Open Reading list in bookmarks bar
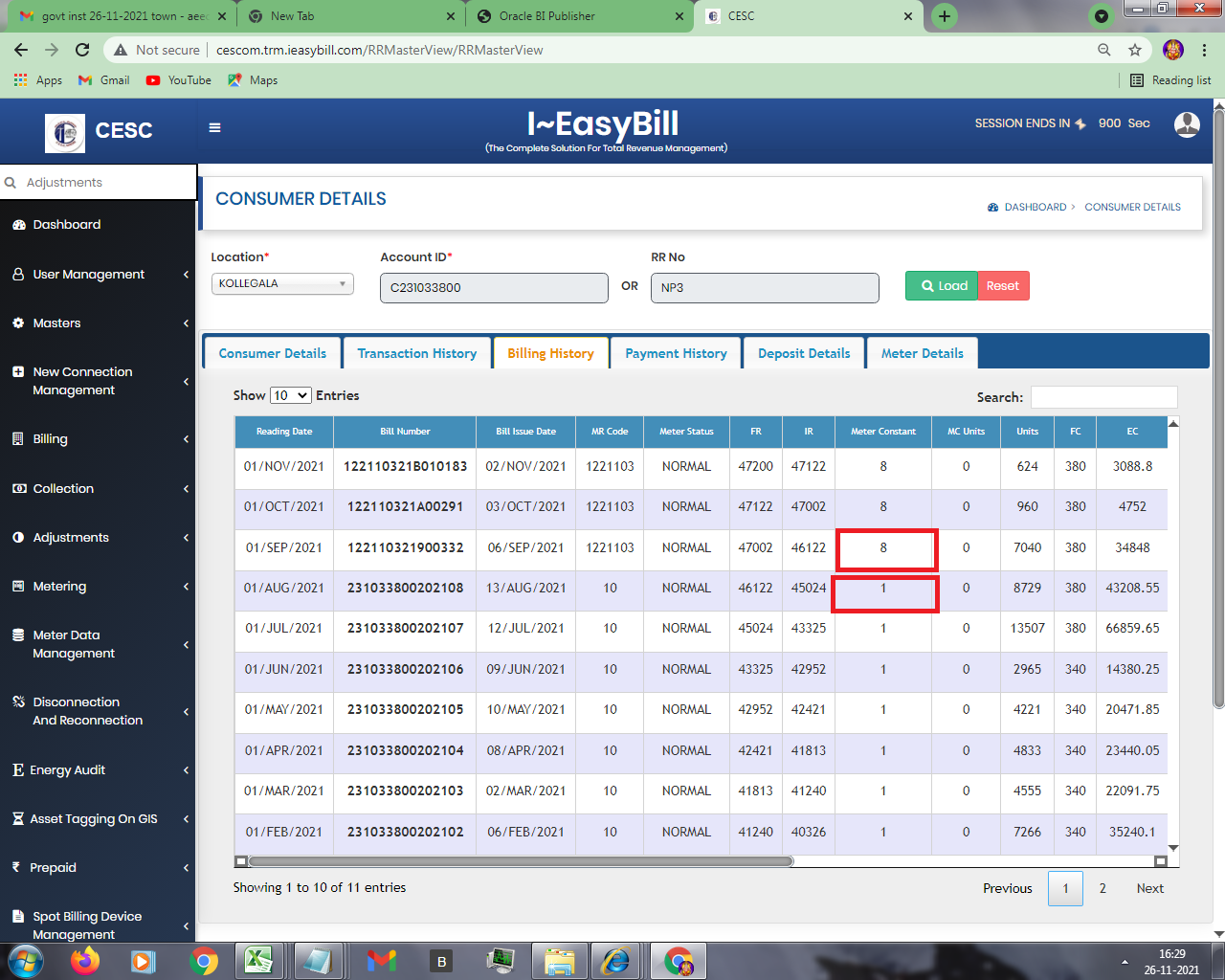Viewport: 1225px width, 980px height. coord(1170,80)
